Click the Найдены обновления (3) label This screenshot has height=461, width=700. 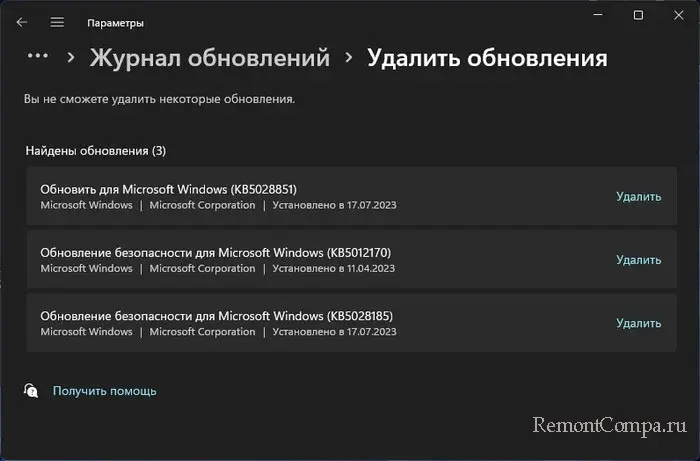coord(96,151)
